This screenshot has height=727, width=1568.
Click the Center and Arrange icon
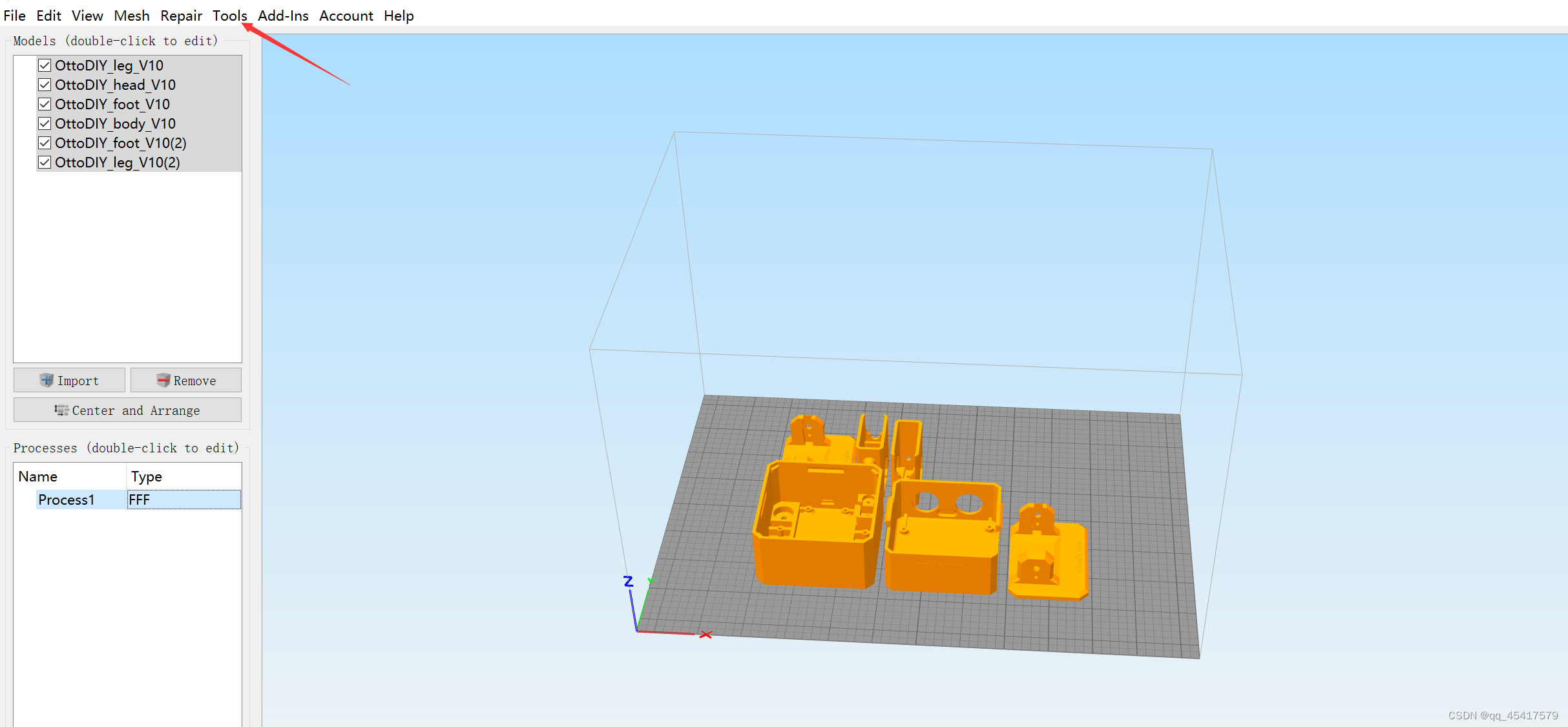[x=61, y=410]
